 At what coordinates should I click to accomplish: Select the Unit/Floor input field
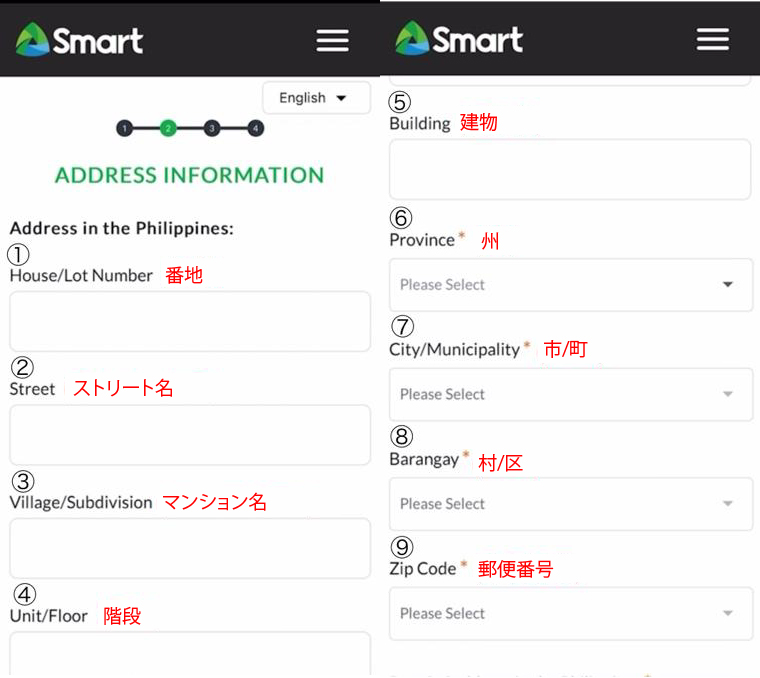pyautogui.click(x=190, y=655)
